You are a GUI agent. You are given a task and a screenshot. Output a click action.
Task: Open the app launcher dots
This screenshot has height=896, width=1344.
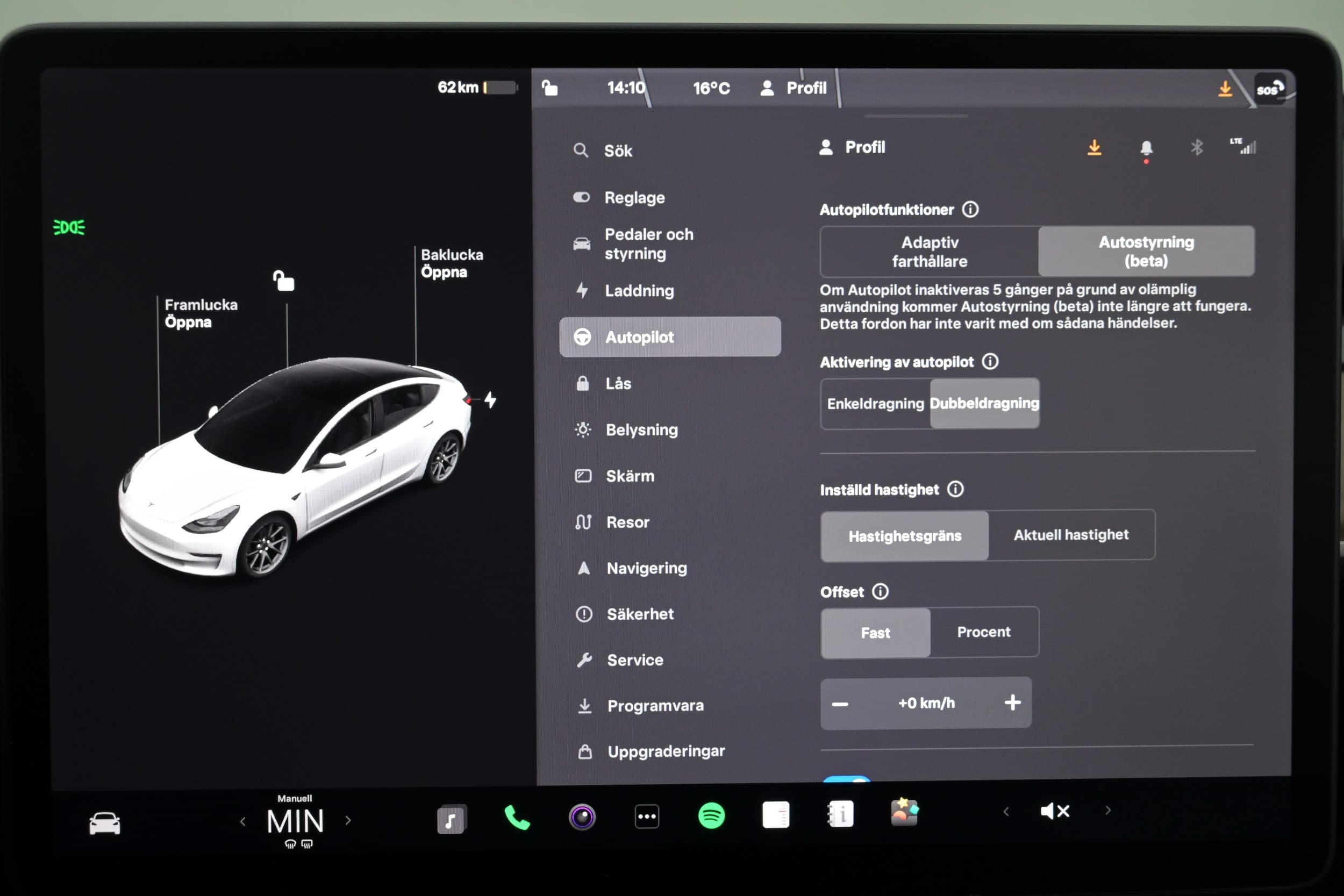click(647, 816)
